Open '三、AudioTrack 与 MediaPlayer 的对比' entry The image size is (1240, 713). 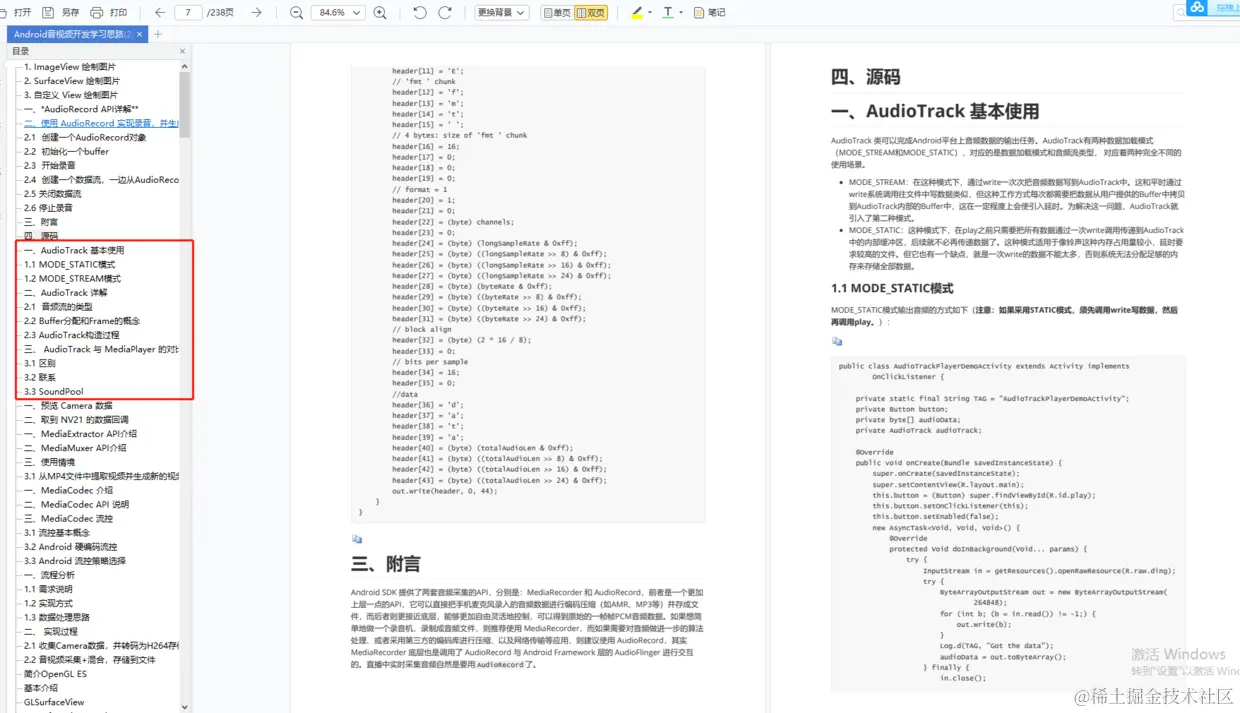click(x=101, y=349)
